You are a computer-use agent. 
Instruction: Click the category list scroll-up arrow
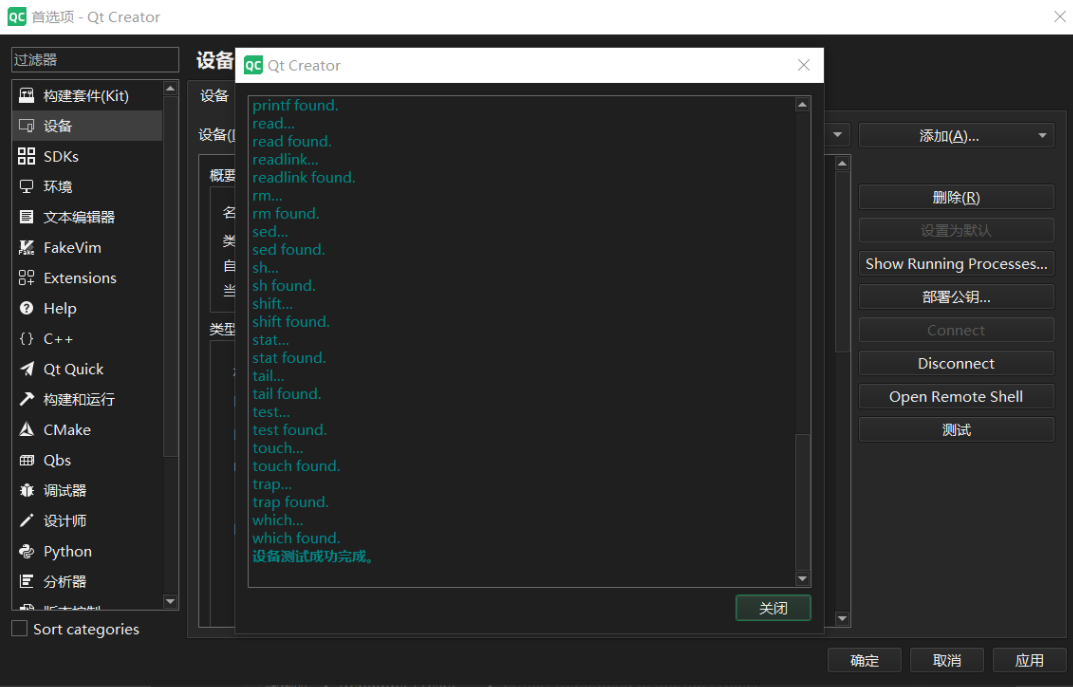[170, 88]
